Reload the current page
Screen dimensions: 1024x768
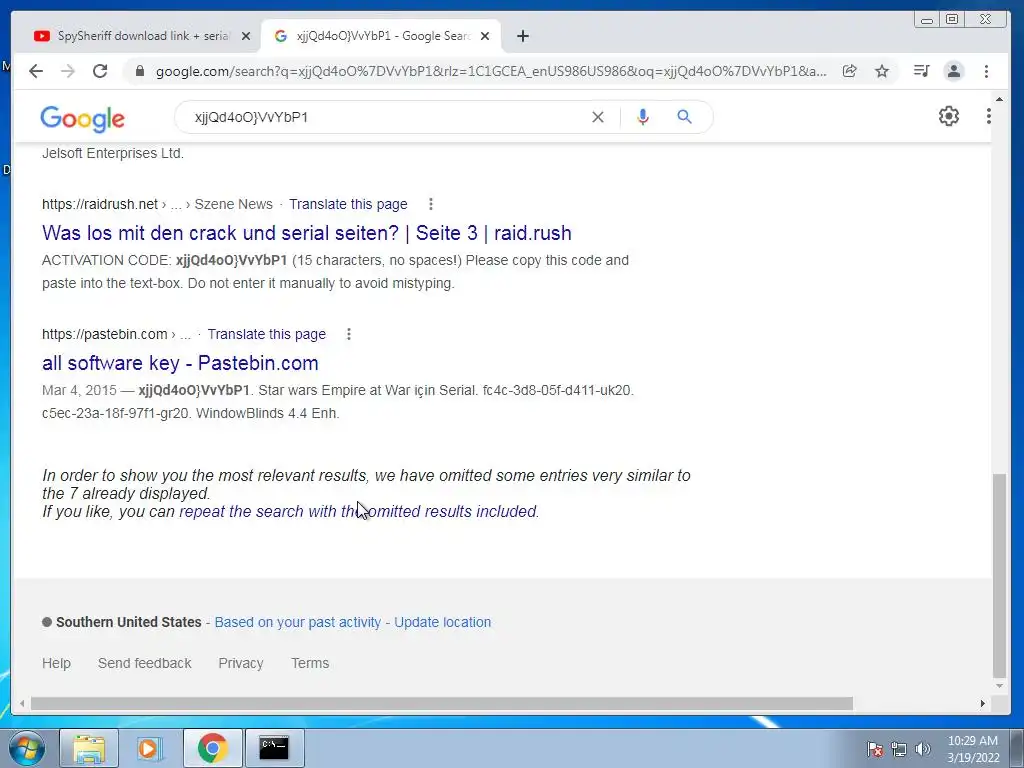point(100,71)
